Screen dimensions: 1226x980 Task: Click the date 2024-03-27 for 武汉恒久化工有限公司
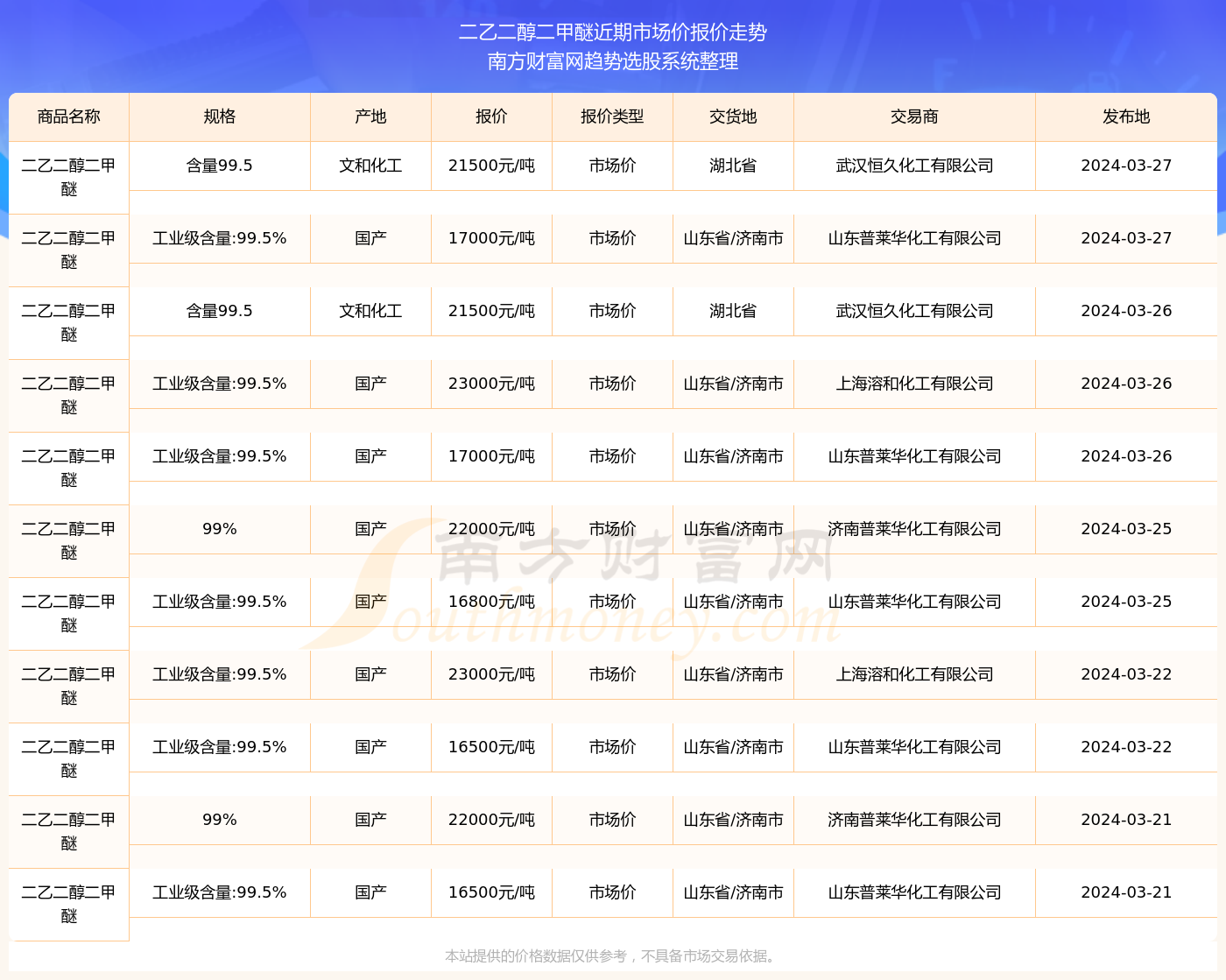[1126, 166]
